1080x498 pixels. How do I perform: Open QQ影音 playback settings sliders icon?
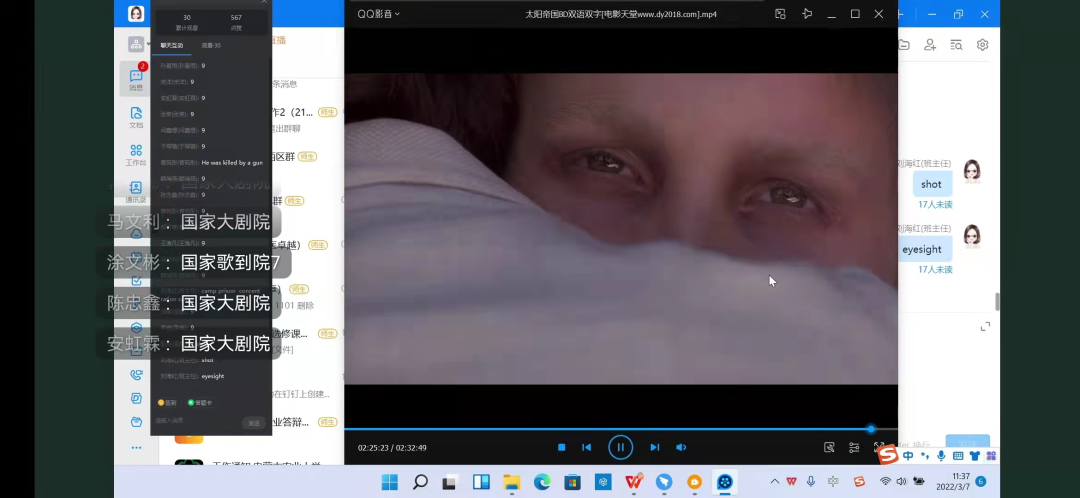[x=854, y=448]
